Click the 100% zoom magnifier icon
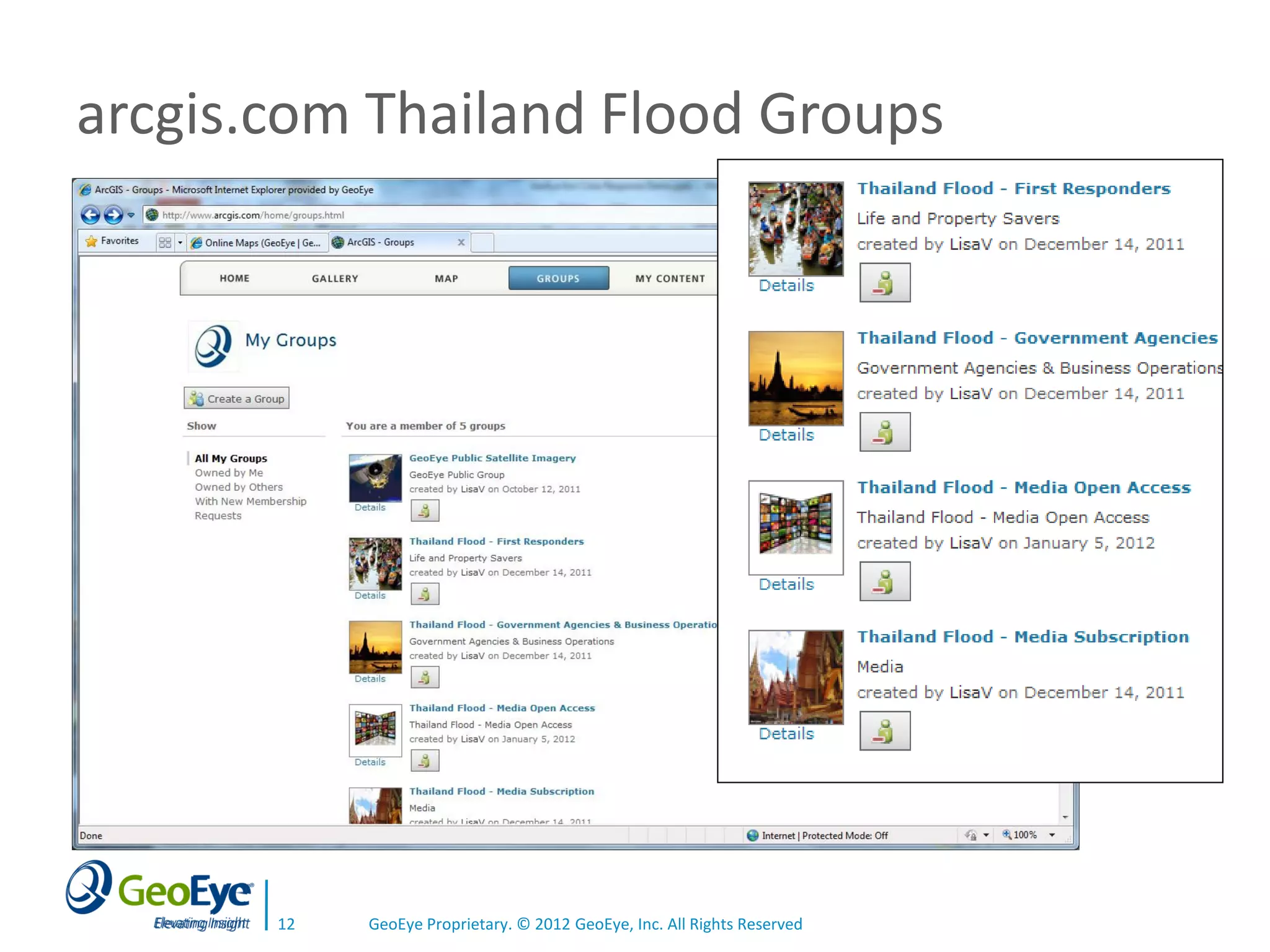The image size is (1270, 952). [x=1006, y=835]
